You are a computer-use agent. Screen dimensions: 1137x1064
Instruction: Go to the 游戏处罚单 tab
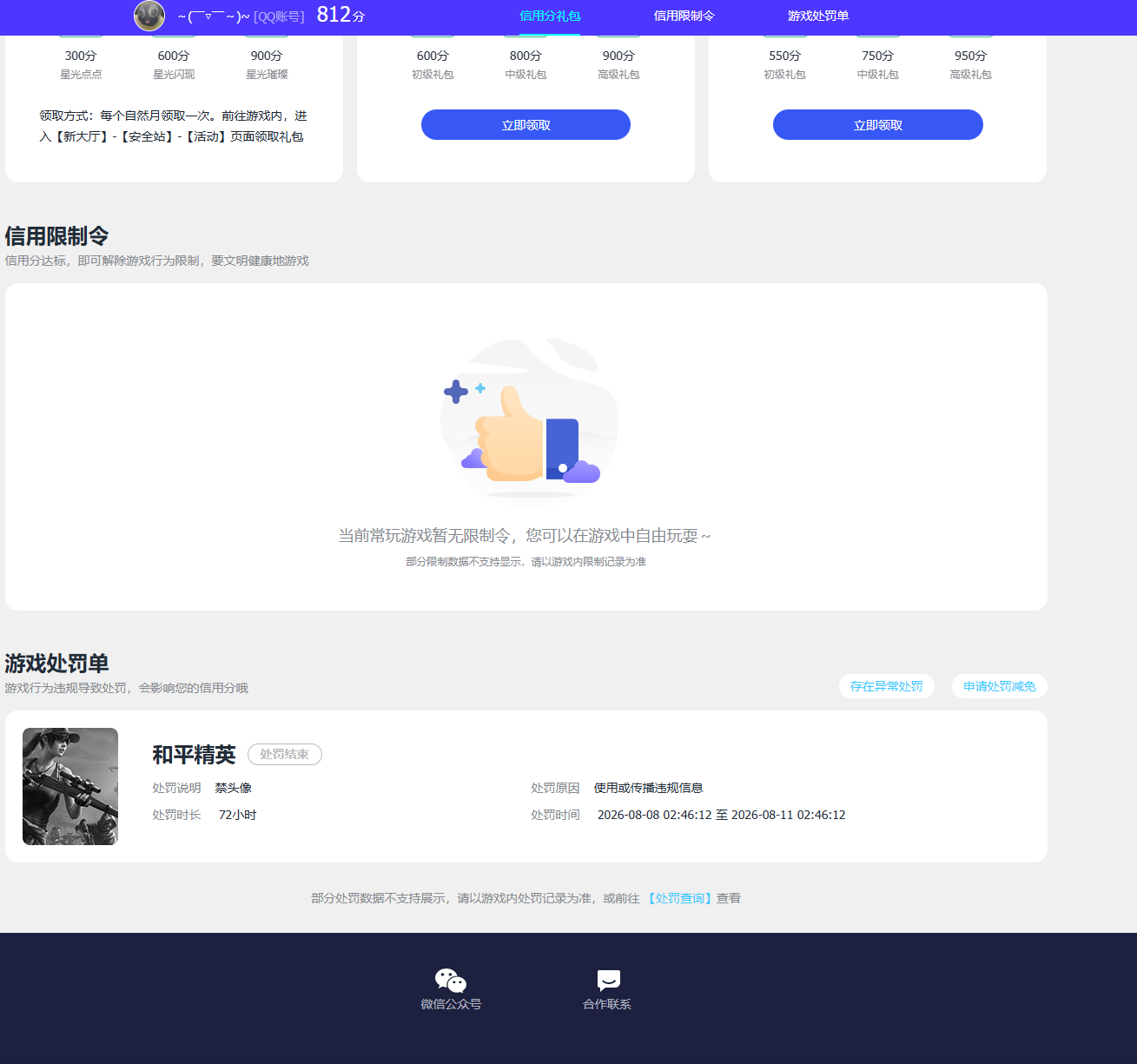pos(818,16)
